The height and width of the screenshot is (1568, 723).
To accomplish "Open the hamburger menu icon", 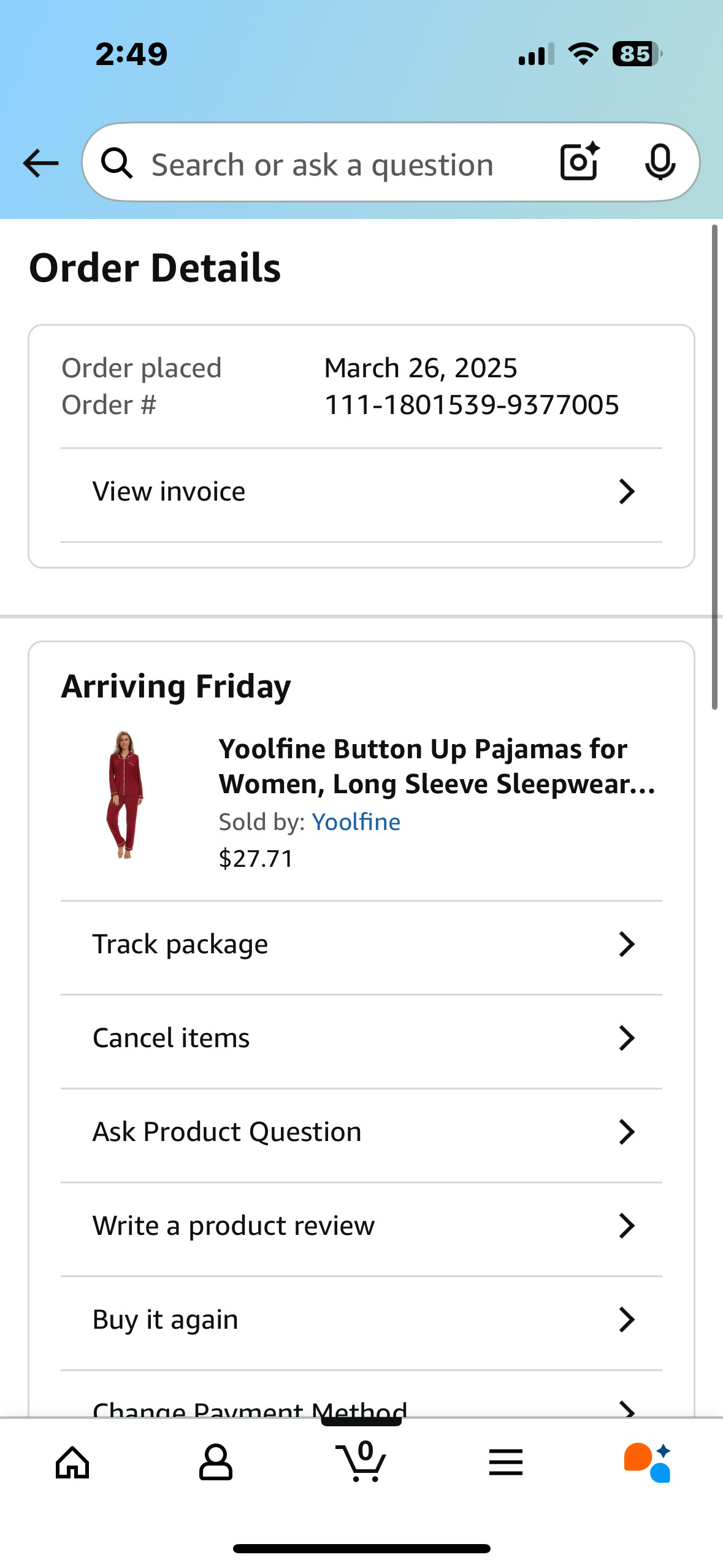I will click(506, 1462).
